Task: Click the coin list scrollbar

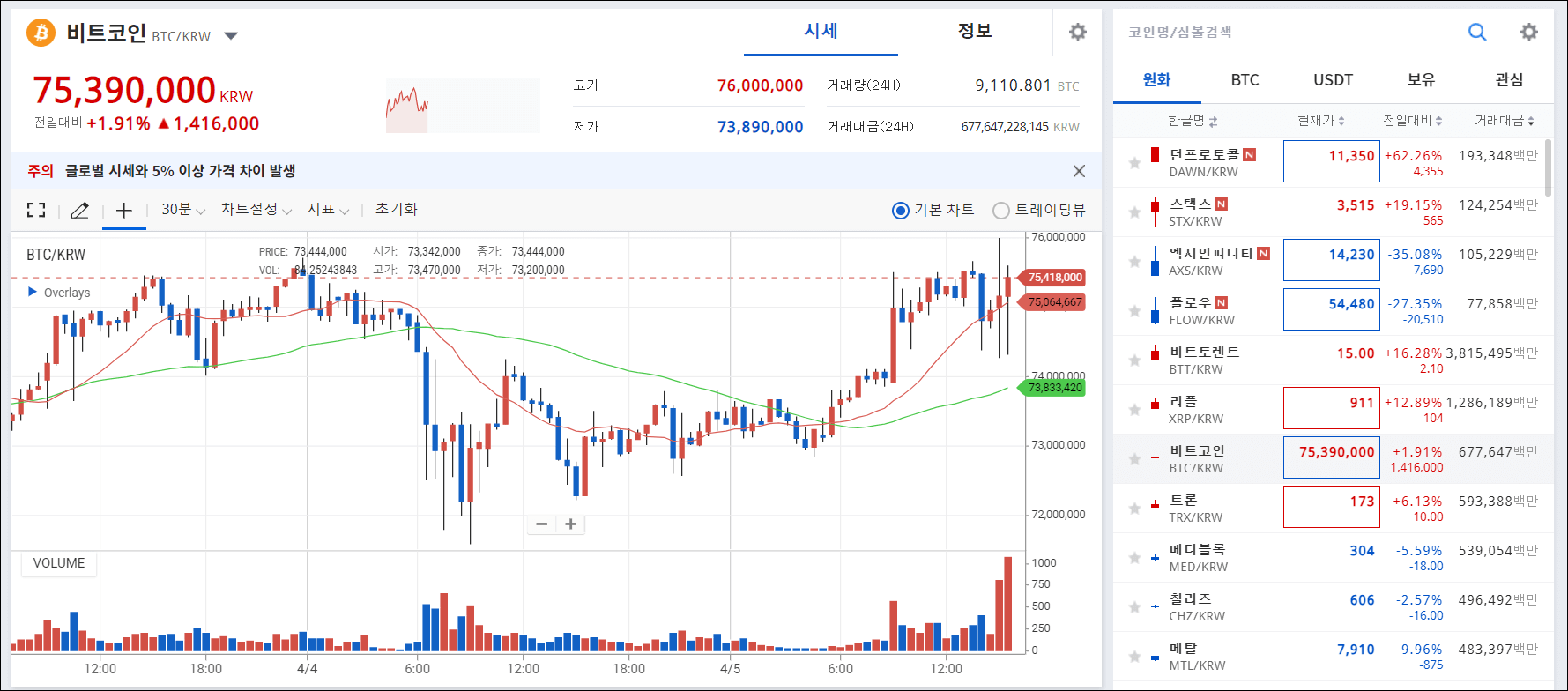Action: pyautogui.click(x=1549, y=167)
